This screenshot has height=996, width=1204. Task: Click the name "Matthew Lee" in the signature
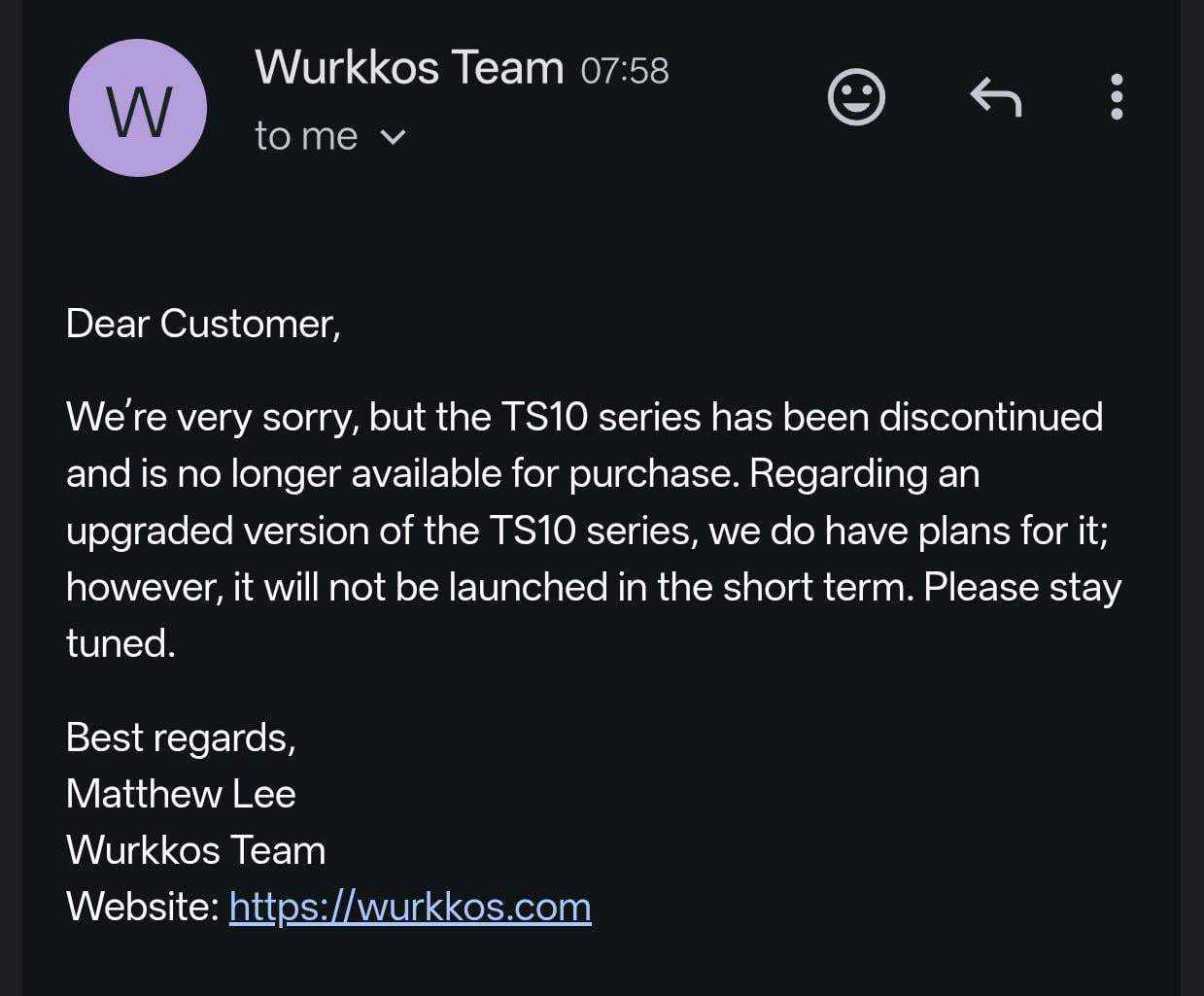pyautogui.click(x=181, y=794)
